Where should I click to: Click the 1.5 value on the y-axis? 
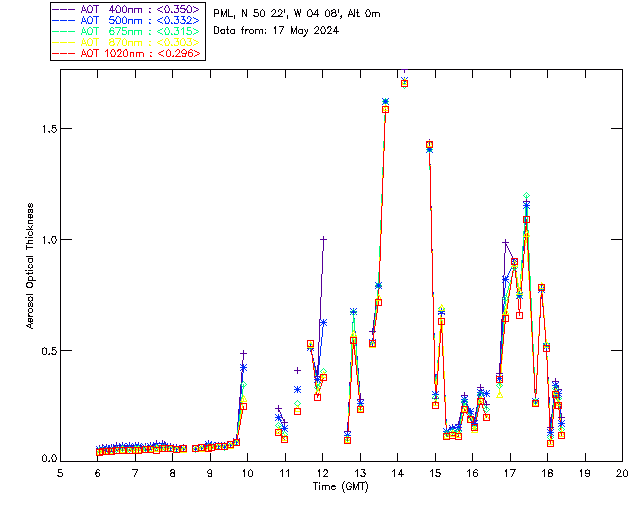tap(46, 129)
